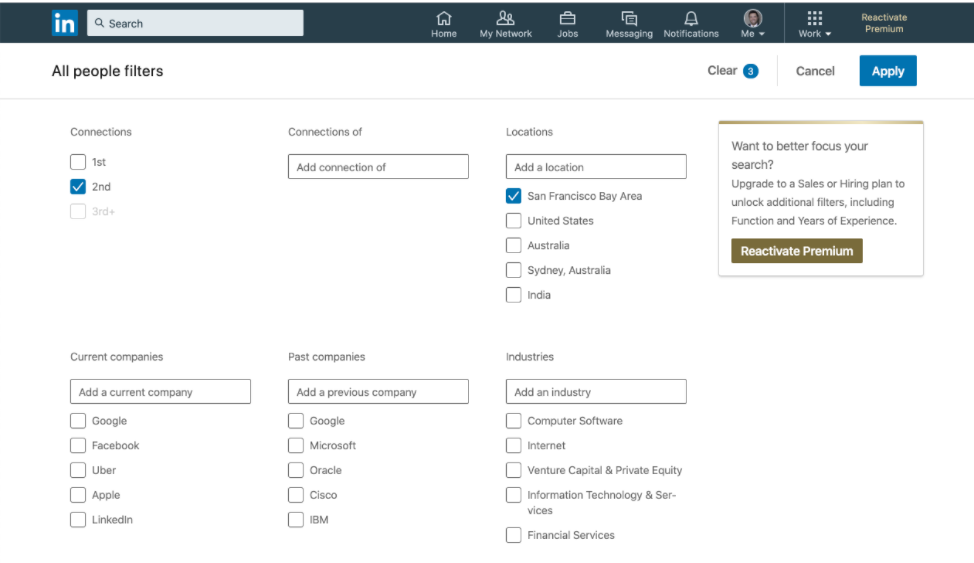This screenshot has height=563, width=974.
Task: Apply the selected people filters
Action: point(888,71)
